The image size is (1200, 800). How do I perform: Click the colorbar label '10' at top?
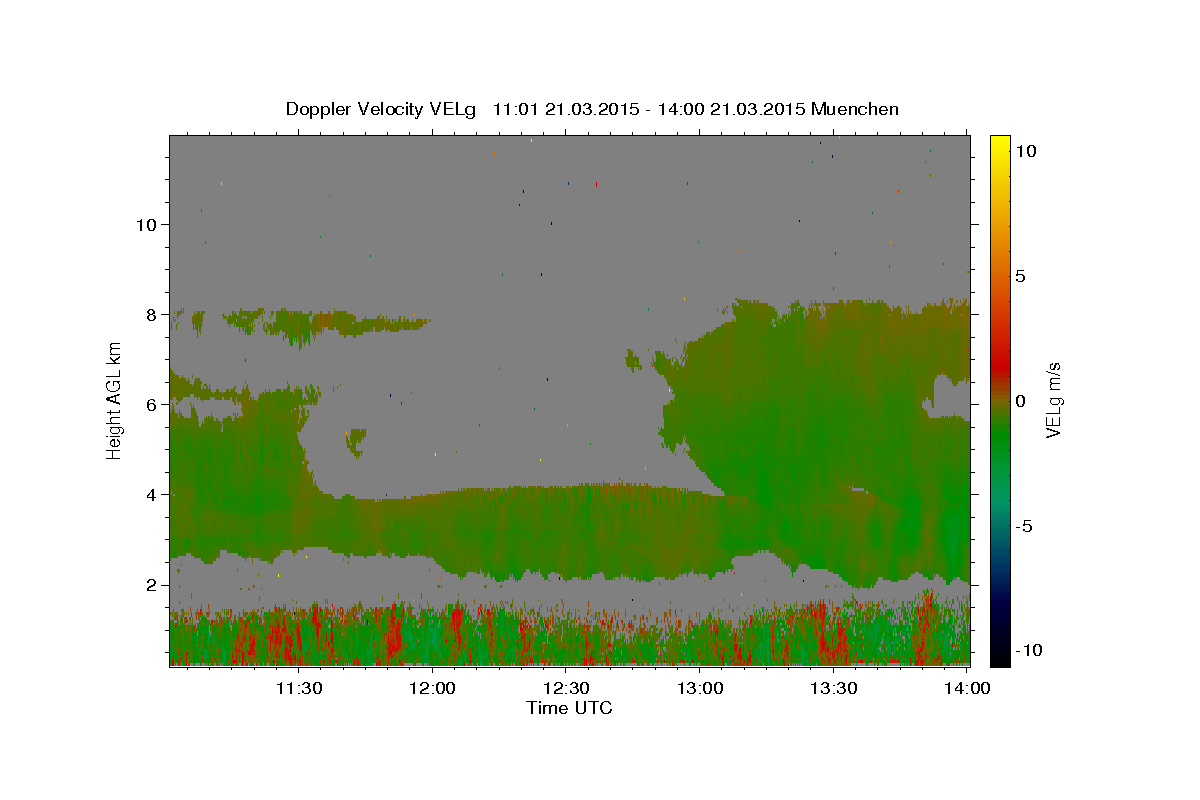point(1025,151)
